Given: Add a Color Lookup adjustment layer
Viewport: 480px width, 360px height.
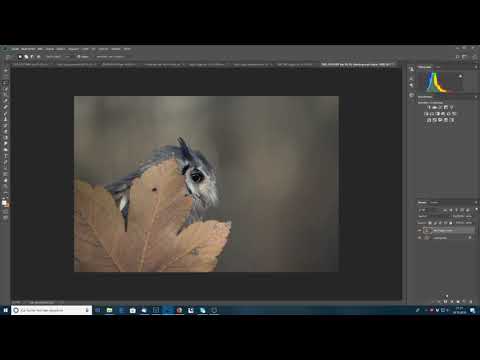Looking at the screenshot, I should pyautogui.click(x=454, y=114).
